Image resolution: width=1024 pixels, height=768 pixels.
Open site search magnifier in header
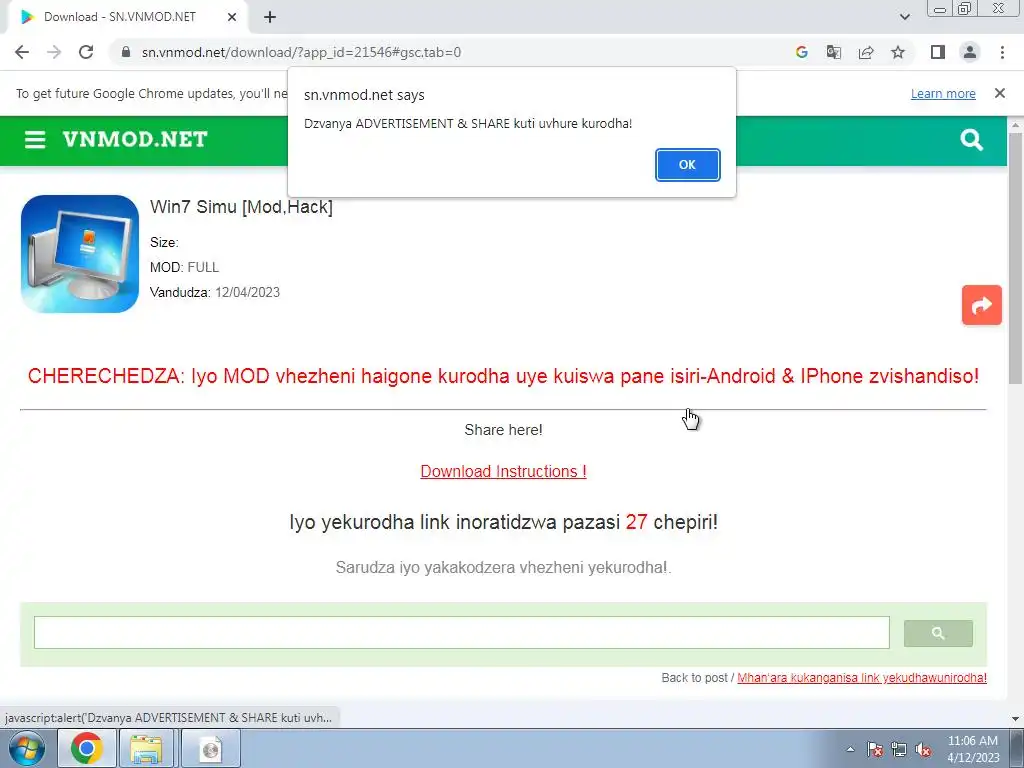coord(971,139)
